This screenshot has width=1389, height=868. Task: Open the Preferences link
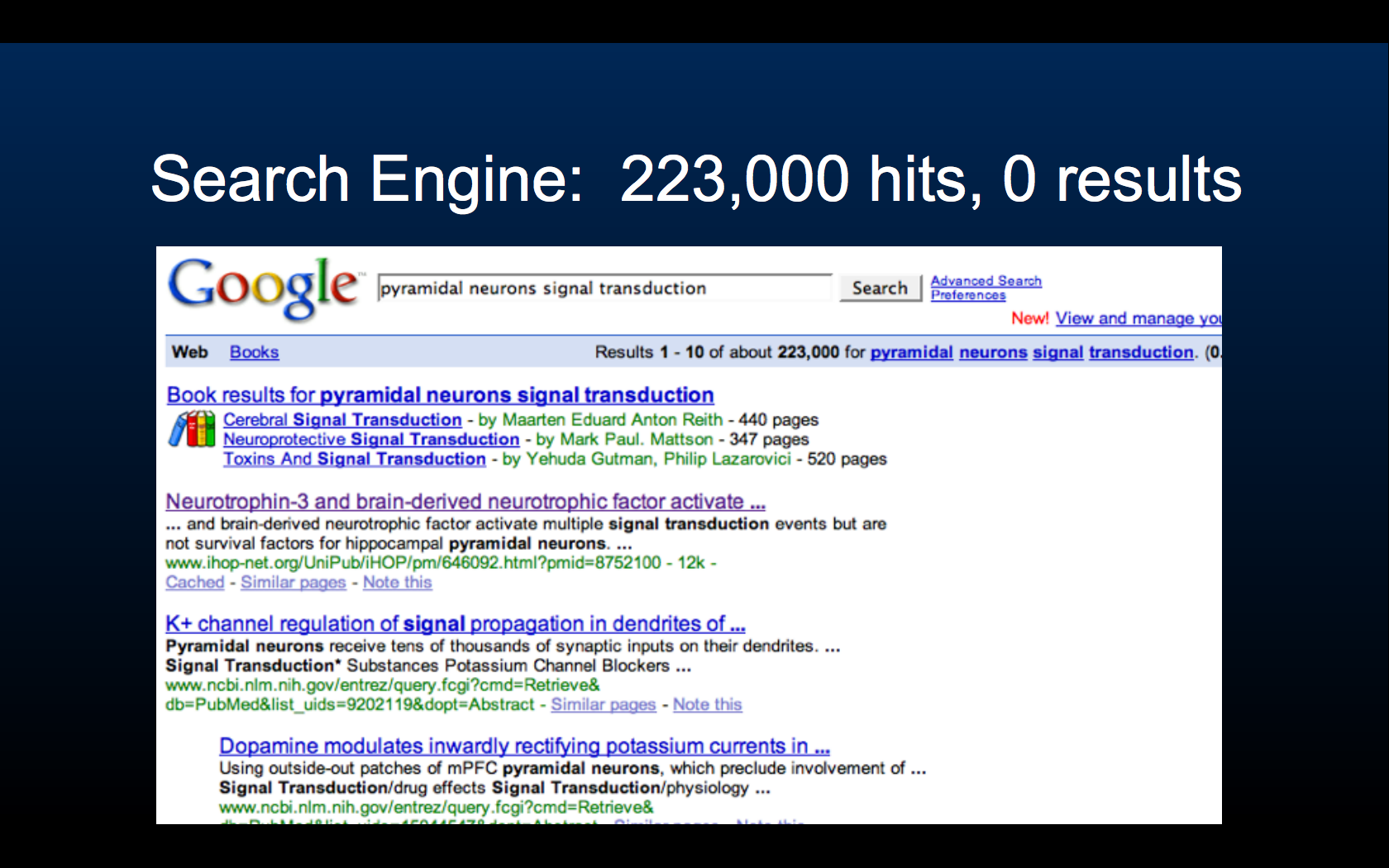[967, 295]
